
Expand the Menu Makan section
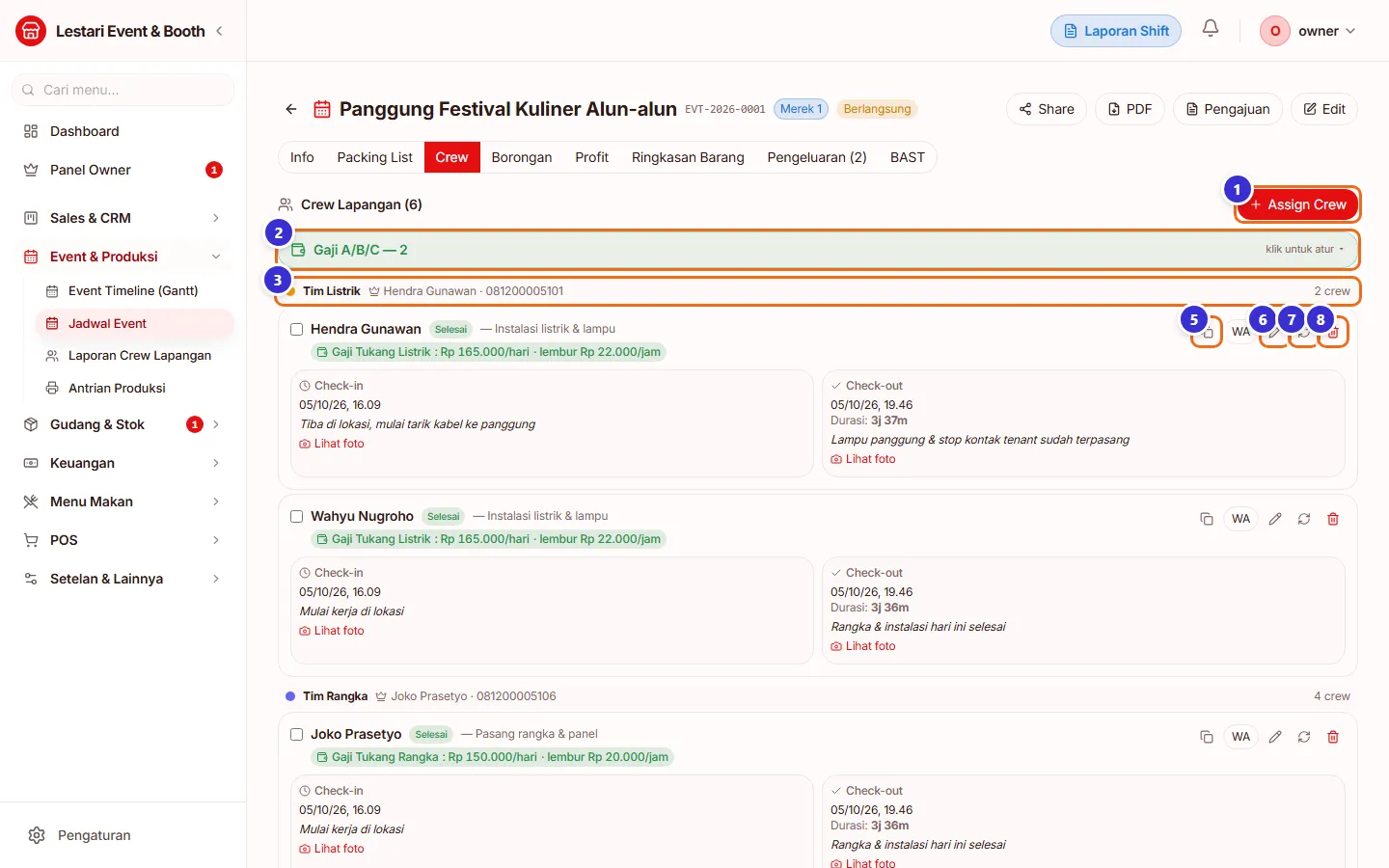click(x=123, y=502)
